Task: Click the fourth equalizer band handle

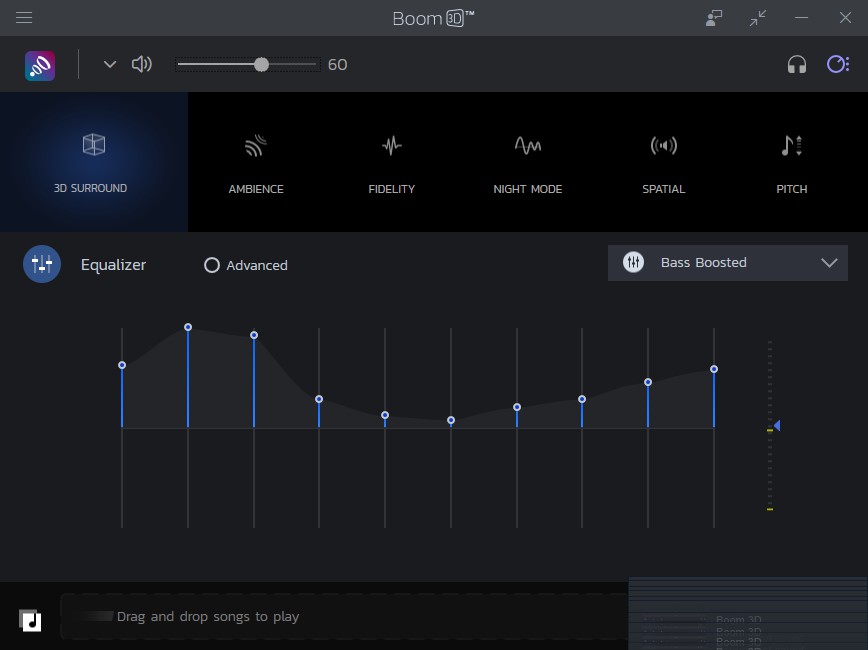Action: [319, 399]
